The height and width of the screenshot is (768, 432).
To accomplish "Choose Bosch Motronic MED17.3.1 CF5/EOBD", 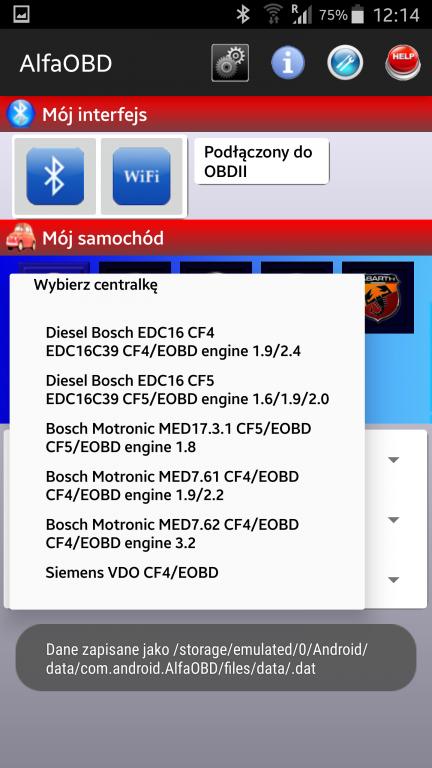I will coord(187,438).
